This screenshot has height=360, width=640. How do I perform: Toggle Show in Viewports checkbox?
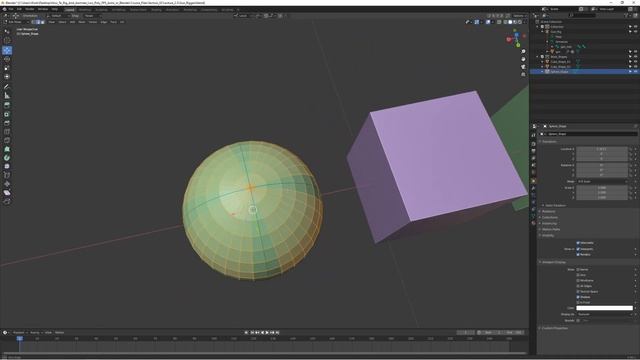(578, 249)
